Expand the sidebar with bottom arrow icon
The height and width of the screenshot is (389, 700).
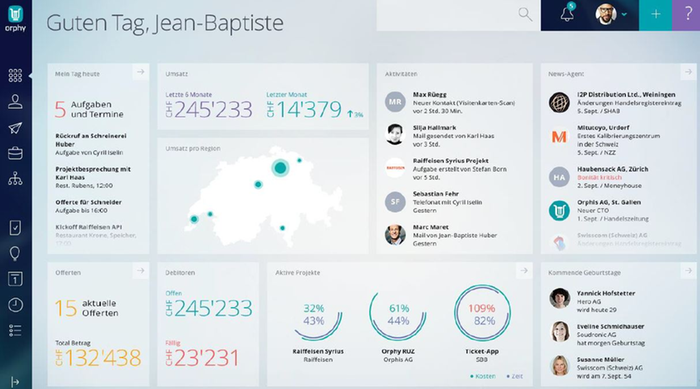(x=15, y=382)
